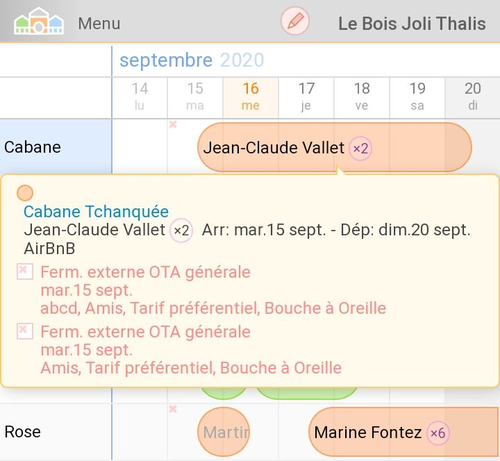The width and height of the screenshot is (500, 461).
Task: Select Sunday 20 column header
Action: 473,97
